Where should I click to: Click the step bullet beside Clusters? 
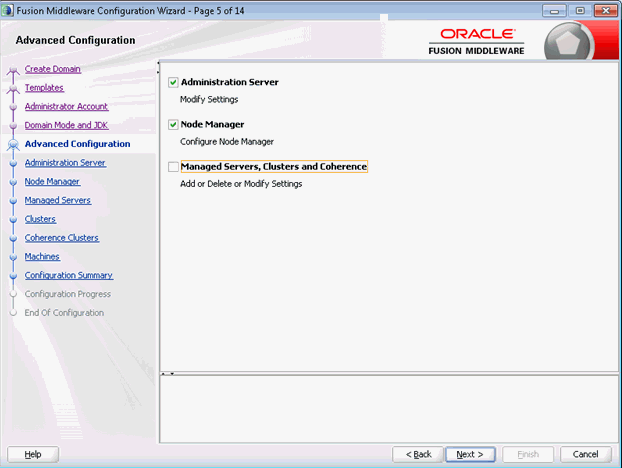point(13,220)
